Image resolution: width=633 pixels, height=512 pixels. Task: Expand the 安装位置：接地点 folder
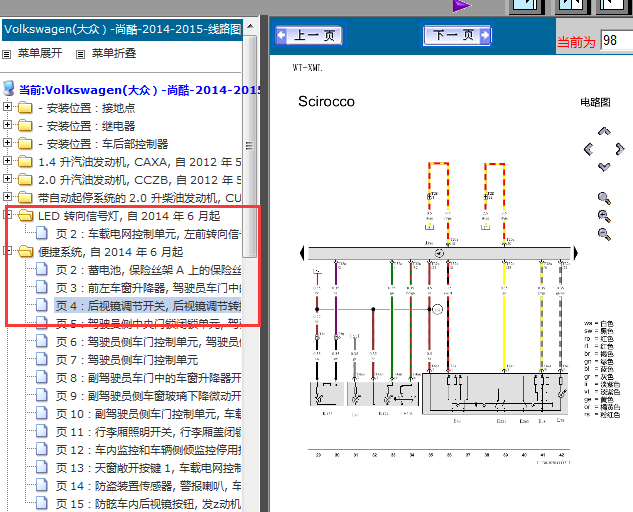(7, 107)
